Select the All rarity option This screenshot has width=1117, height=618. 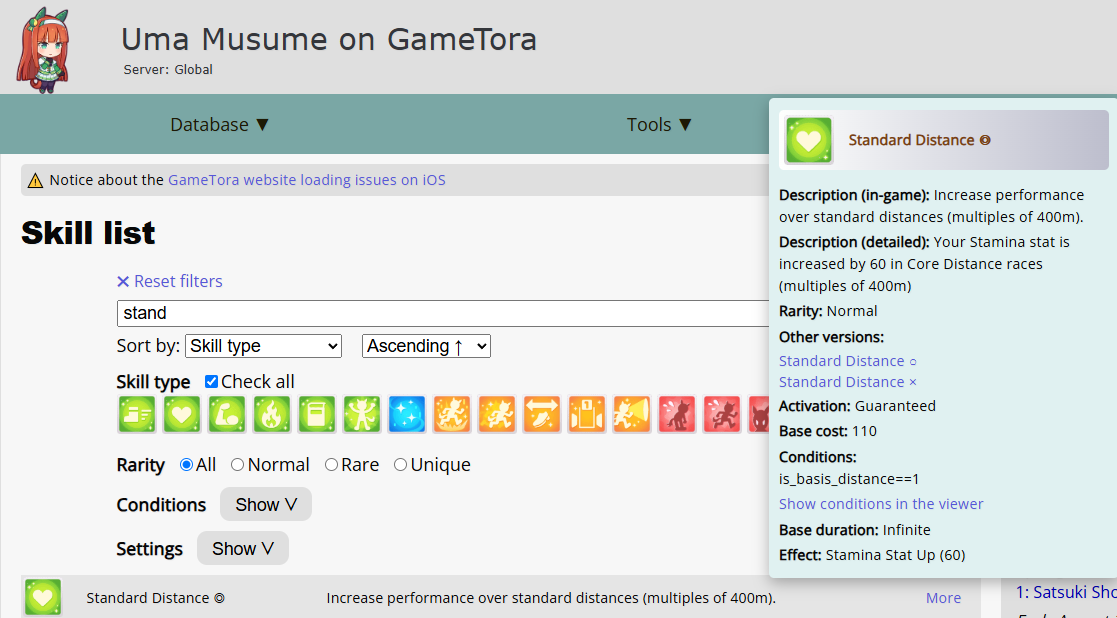pyautogui.click(x=187, y=465)
